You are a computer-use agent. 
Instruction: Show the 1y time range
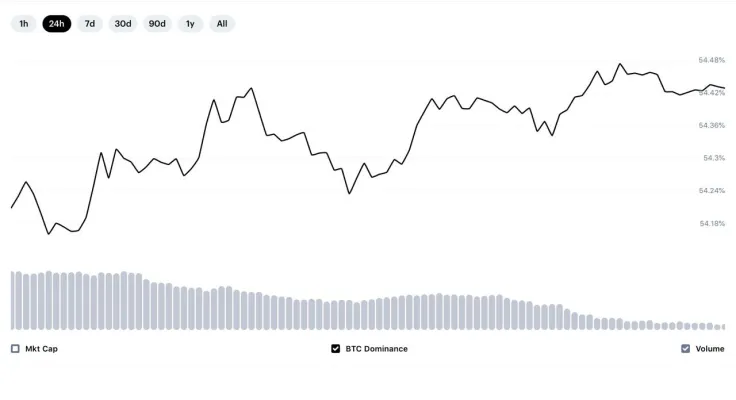click(x=190, y=23)
